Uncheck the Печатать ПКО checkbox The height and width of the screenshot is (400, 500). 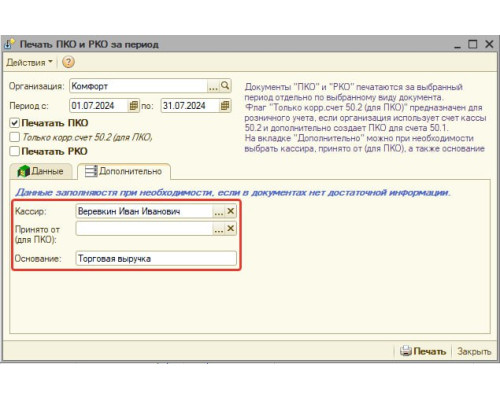tap(14, 123)
